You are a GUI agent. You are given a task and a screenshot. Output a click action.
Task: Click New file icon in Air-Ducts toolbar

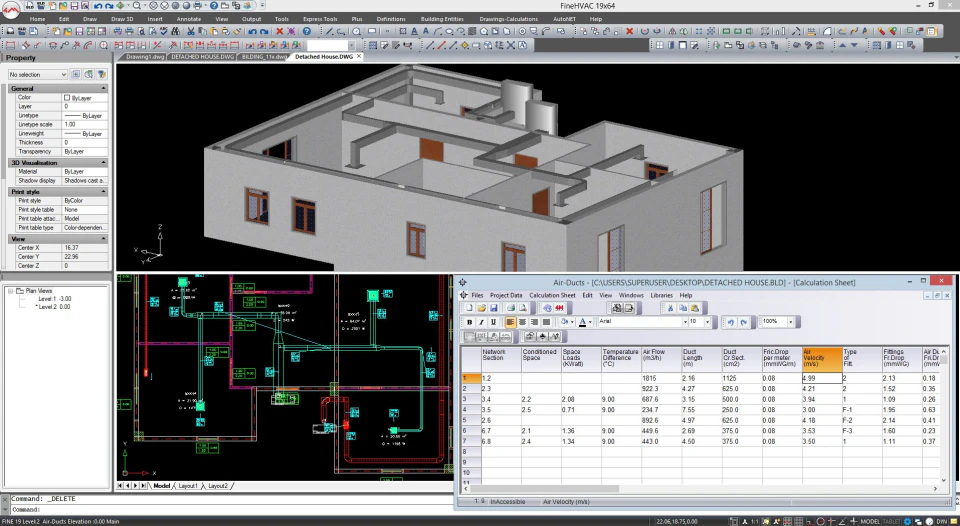(470, 308)
